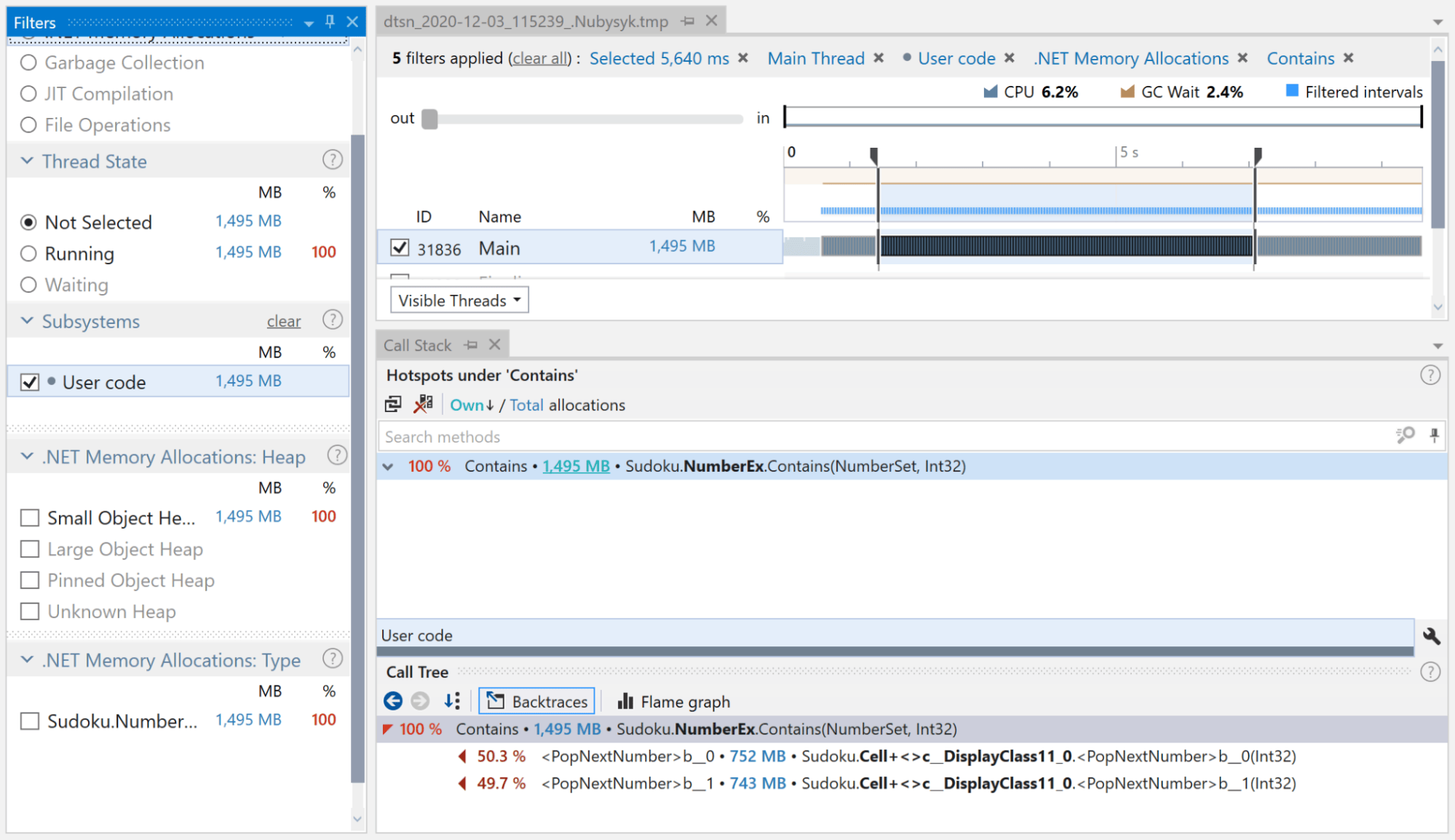Click the search options magnifier icon
Screen dimensions: 1455x840
click(x=1405, y=435)
